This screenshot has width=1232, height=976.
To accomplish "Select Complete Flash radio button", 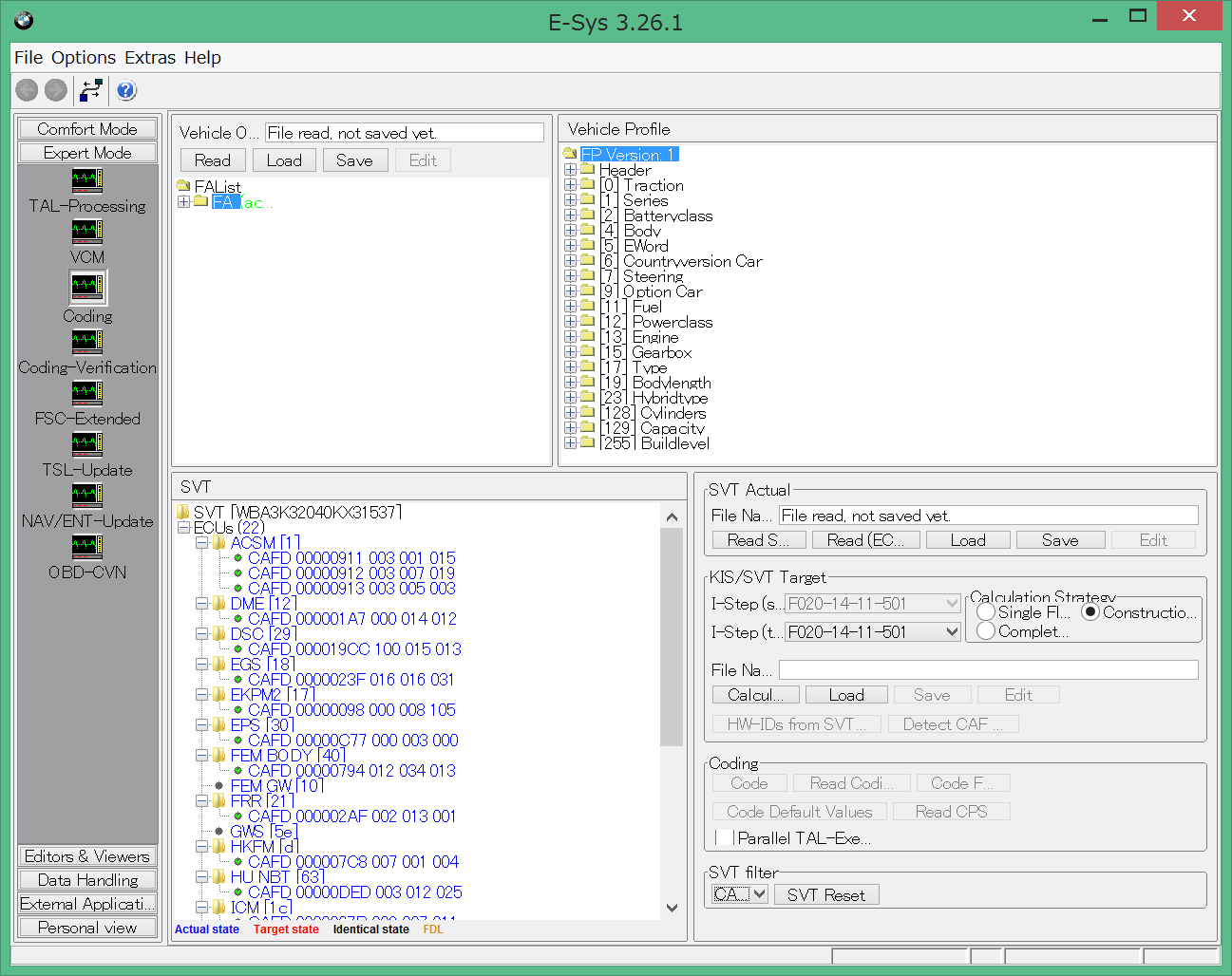I will click(x=986, y=630).
